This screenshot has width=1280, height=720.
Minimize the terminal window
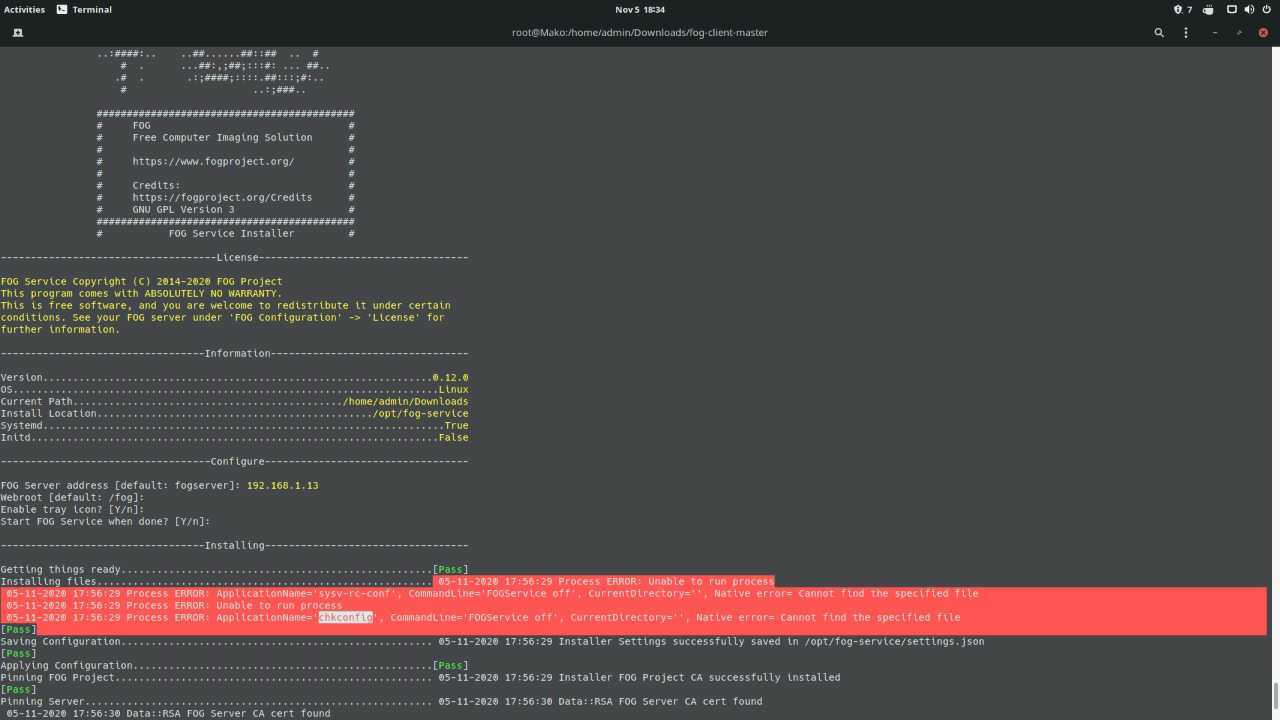1215,32
